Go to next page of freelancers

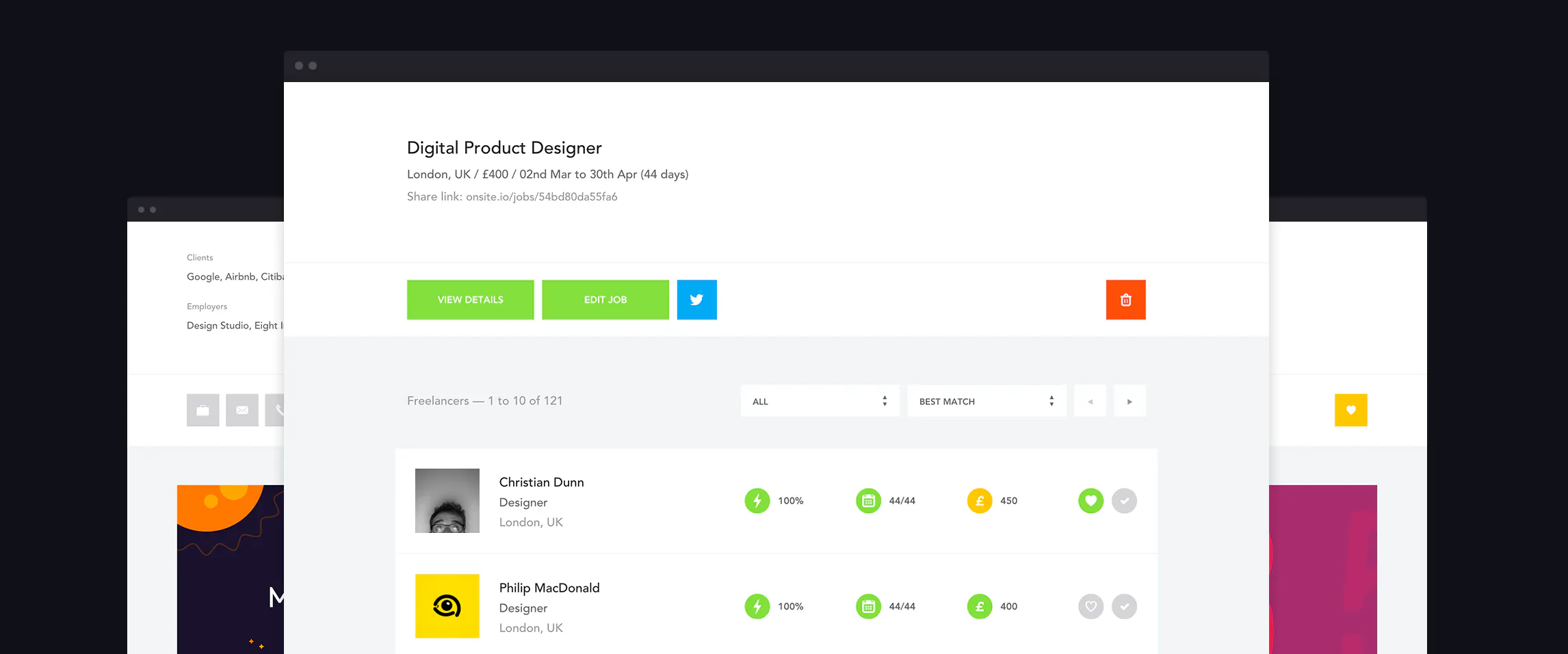pyautogui.click(x=1129, y=402)
